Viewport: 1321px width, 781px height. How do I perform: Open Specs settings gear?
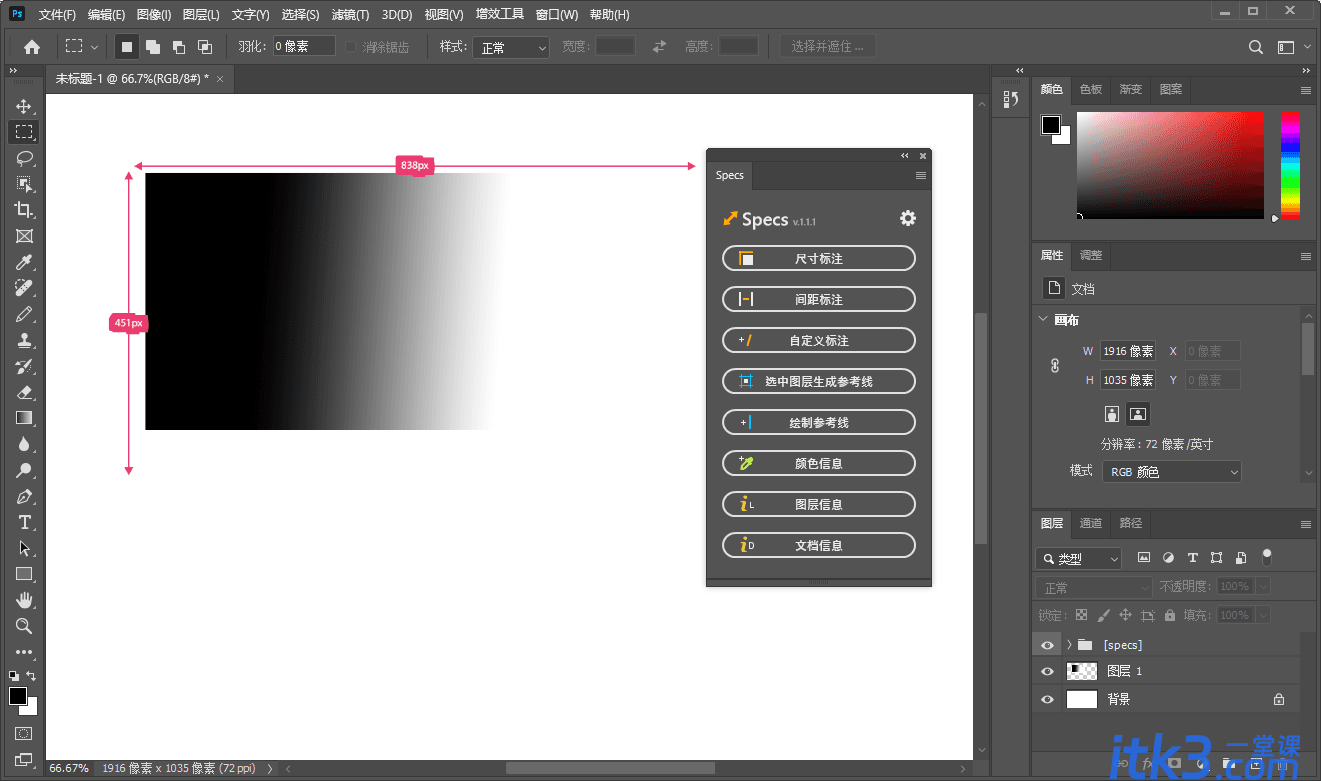tap(908, 218)
